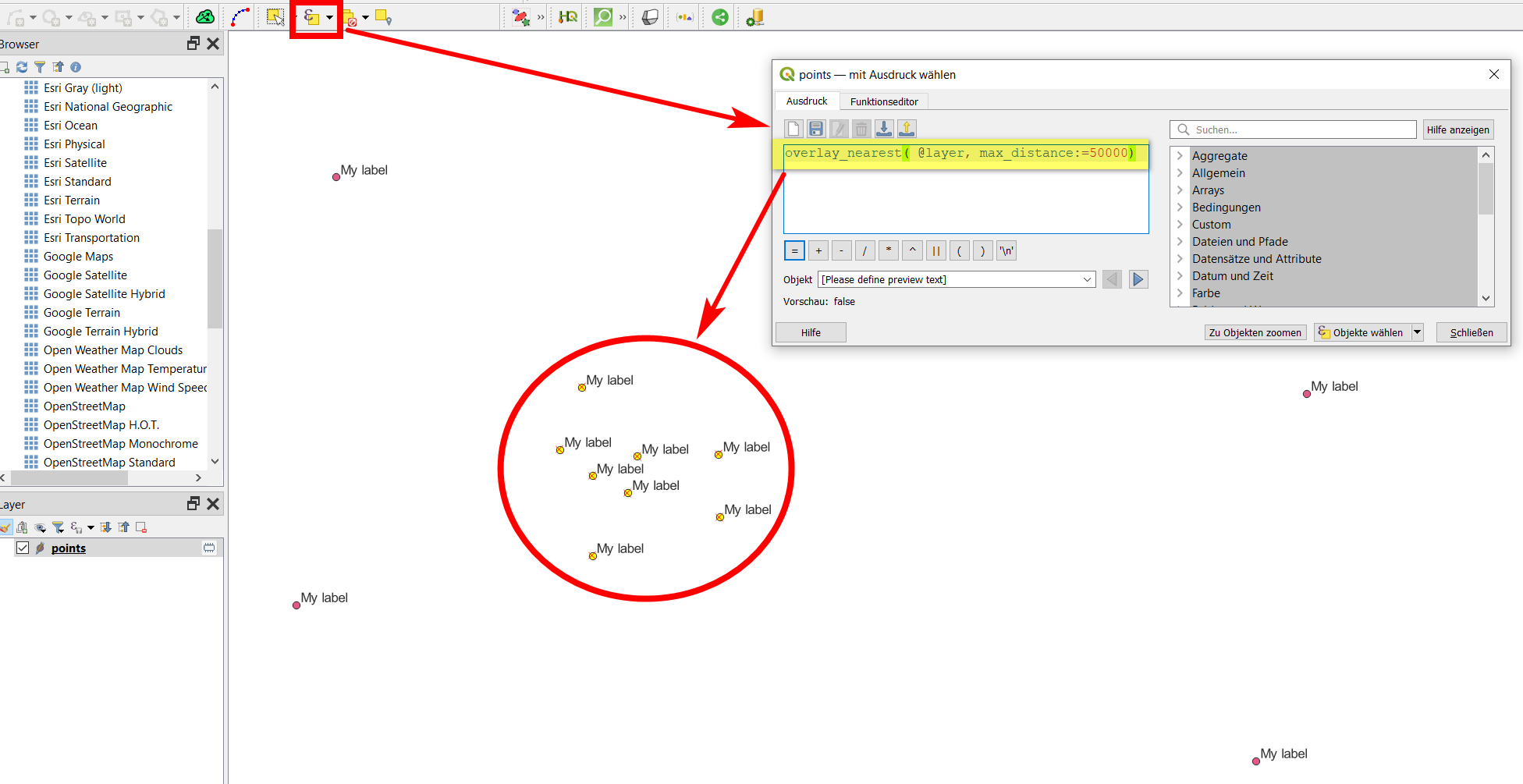Expand the Aggregate function category

1179,155
